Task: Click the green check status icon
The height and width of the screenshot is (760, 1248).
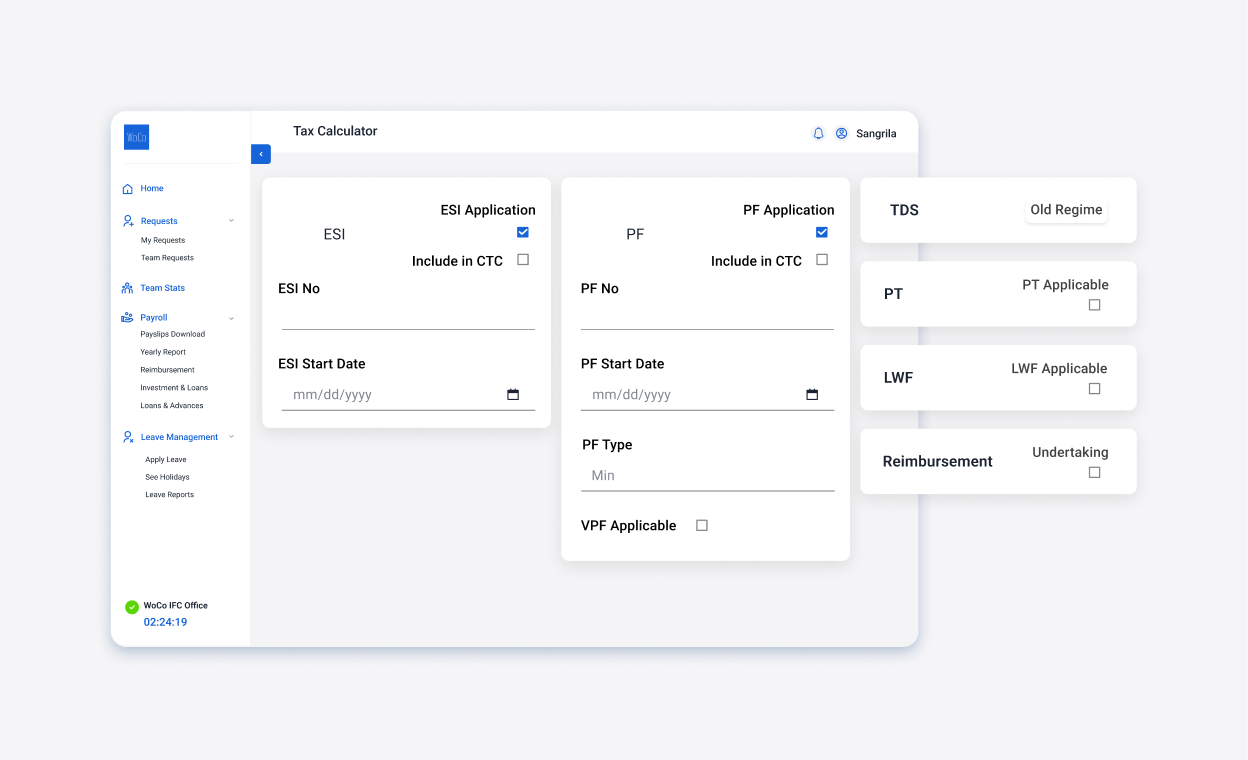Action: pyautogui.click(x=131, y=607)
